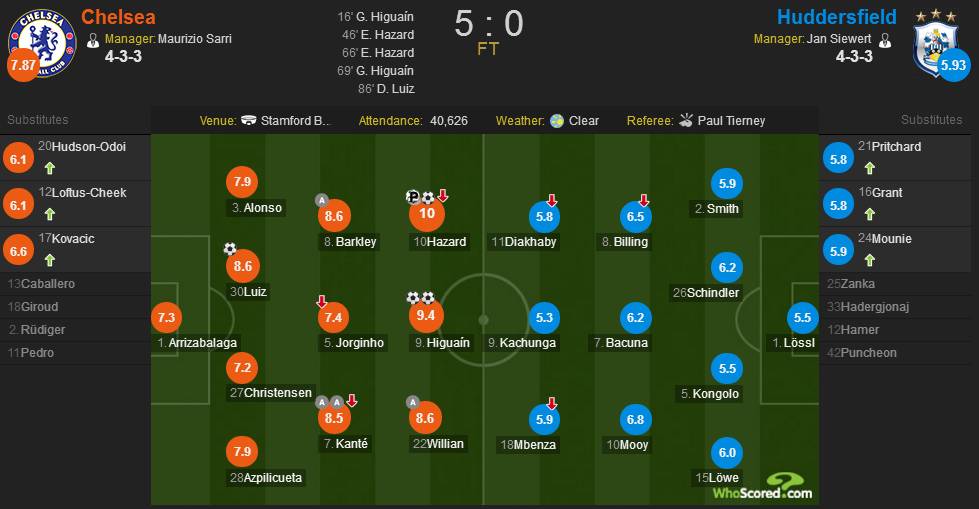Viewport: 979px width, 509px height.
Task: Click the weather Clear icon
Action: click(x=557, y=121)
